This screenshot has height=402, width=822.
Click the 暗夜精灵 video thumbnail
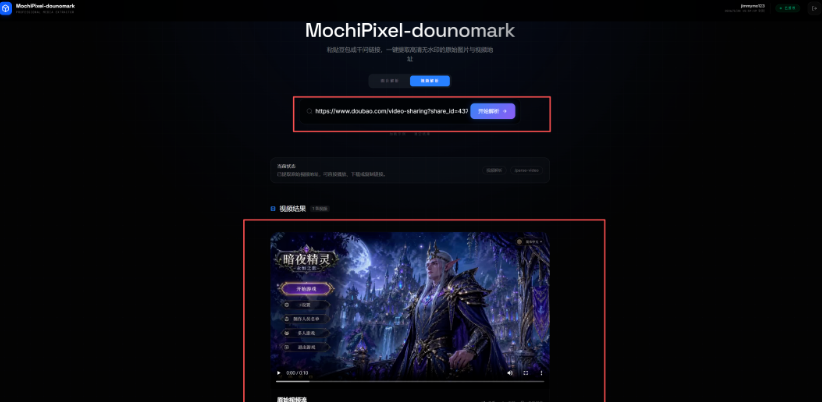point(410,309)
